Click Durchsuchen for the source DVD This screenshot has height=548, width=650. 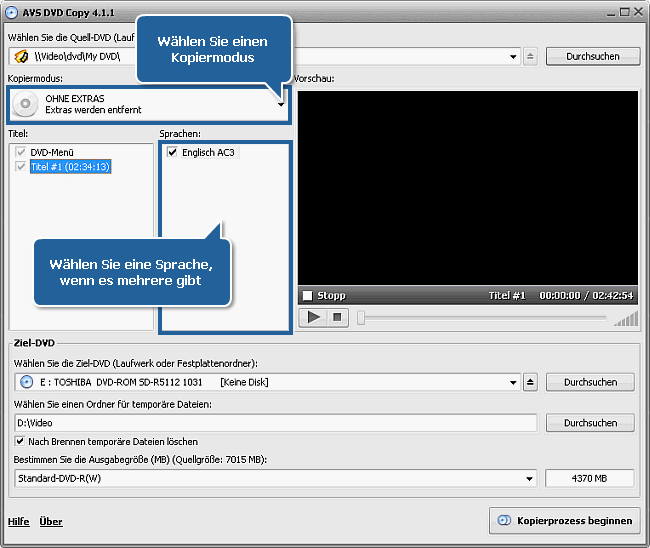[x=593, y=56]
